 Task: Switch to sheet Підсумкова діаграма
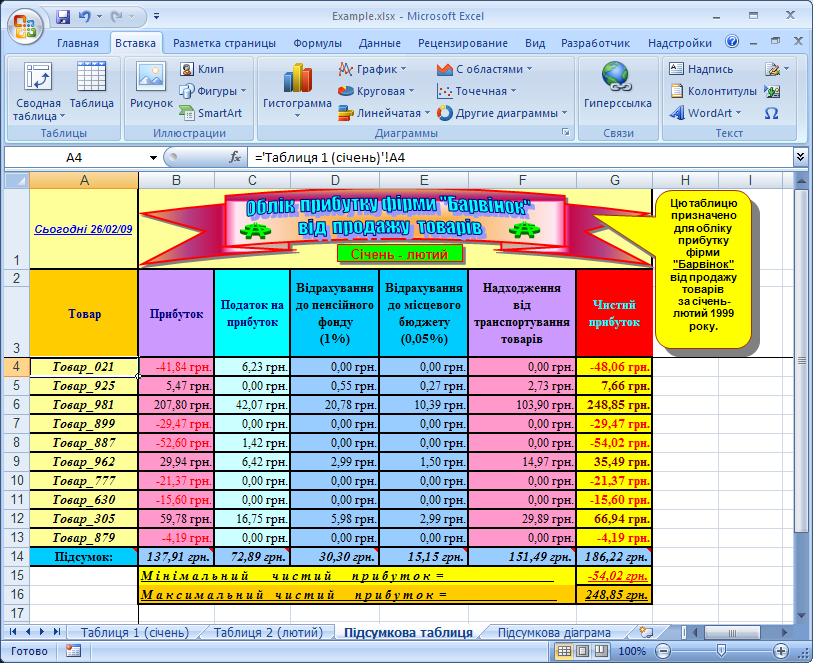pos(554,632)
